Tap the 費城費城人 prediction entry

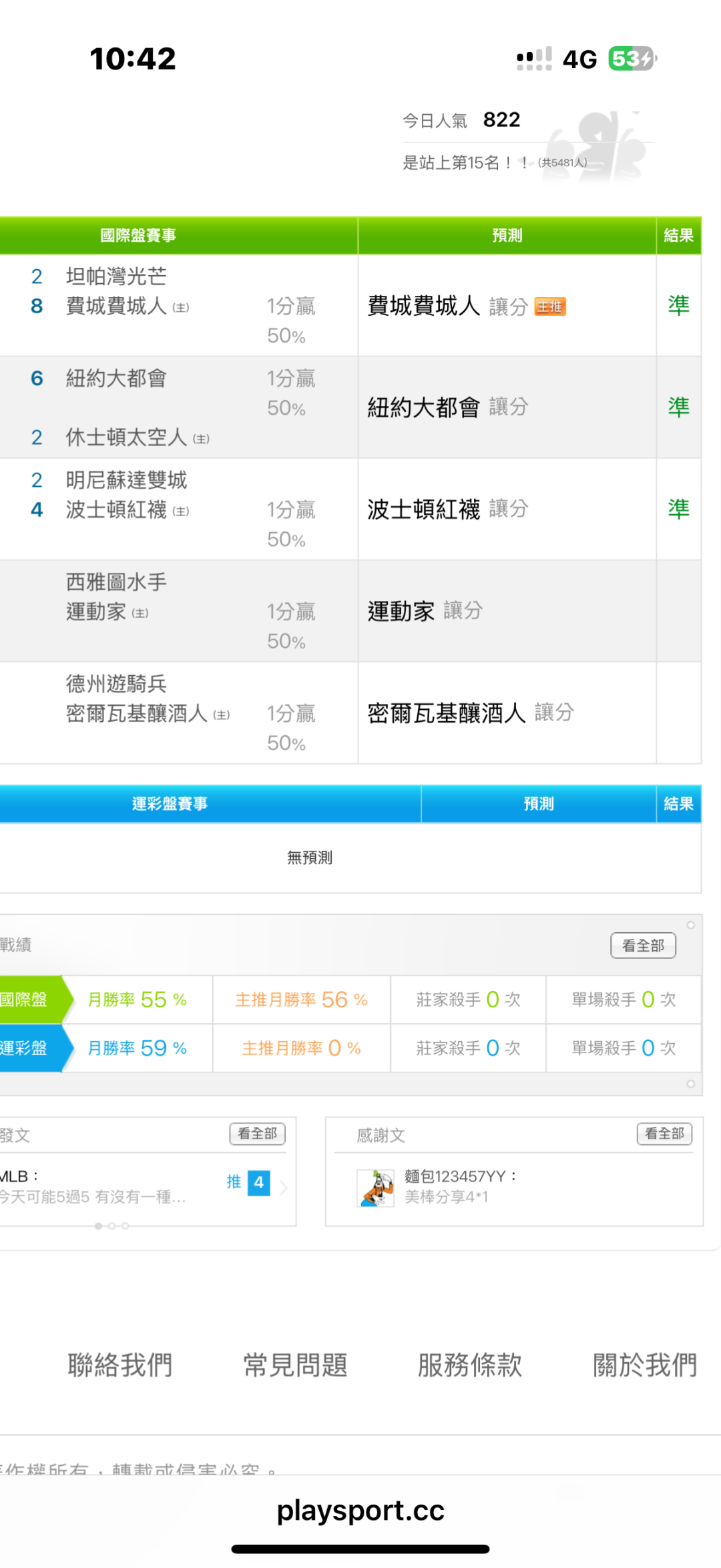coord(423,306)
